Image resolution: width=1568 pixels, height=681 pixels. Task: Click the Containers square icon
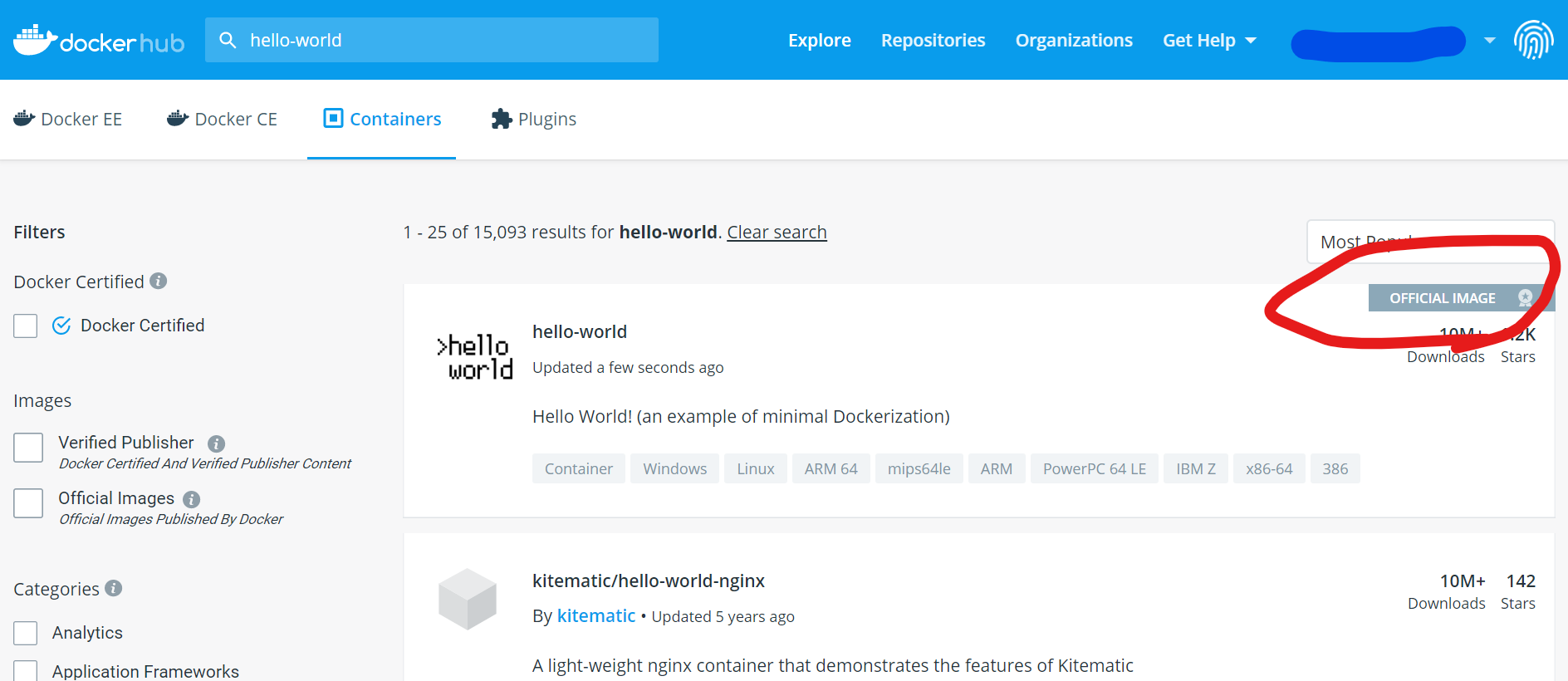click(333, 118)
